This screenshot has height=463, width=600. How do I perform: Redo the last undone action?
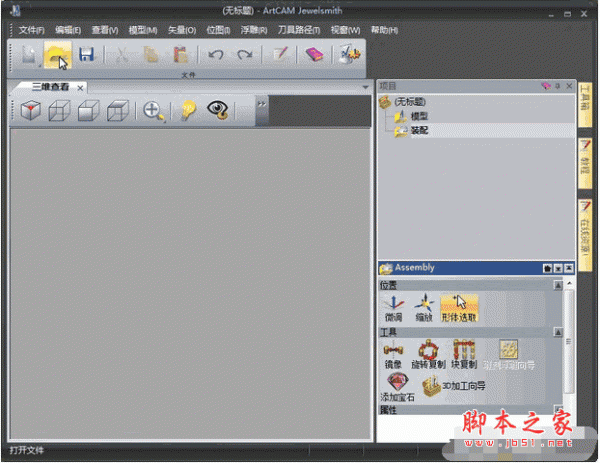[245, 55]
